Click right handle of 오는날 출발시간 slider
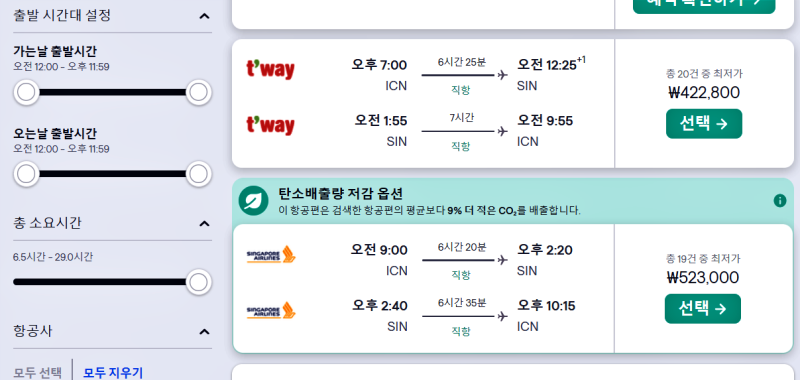 pos(198,174)
